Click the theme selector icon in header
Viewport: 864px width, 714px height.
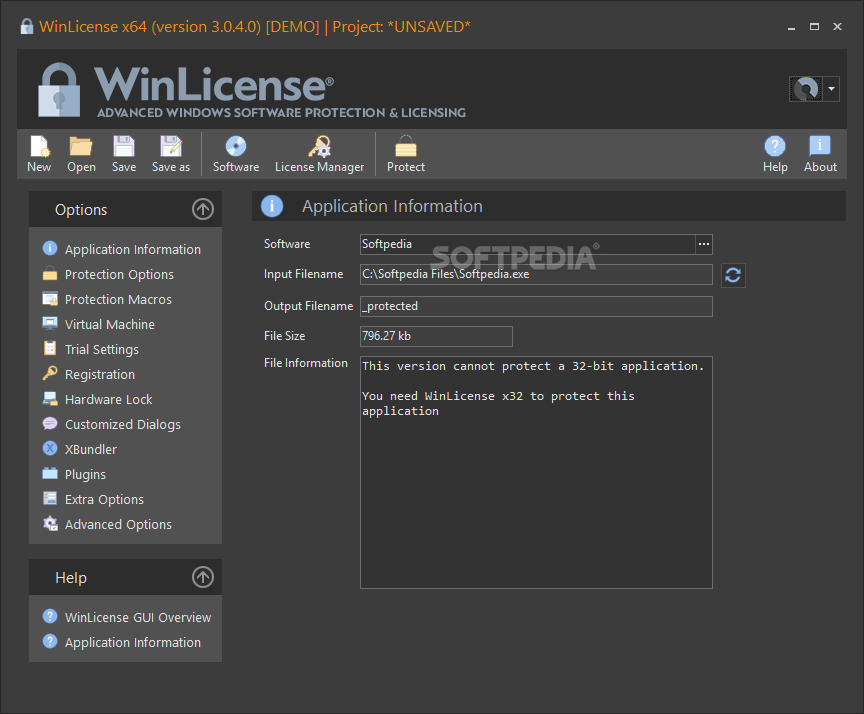click(806, 89)
